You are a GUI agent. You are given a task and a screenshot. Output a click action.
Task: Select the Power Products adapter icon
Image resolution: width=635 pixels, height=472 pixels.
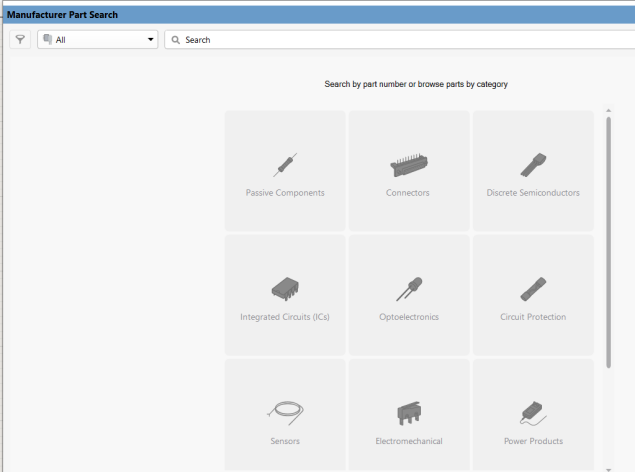[x=533, y=412]
